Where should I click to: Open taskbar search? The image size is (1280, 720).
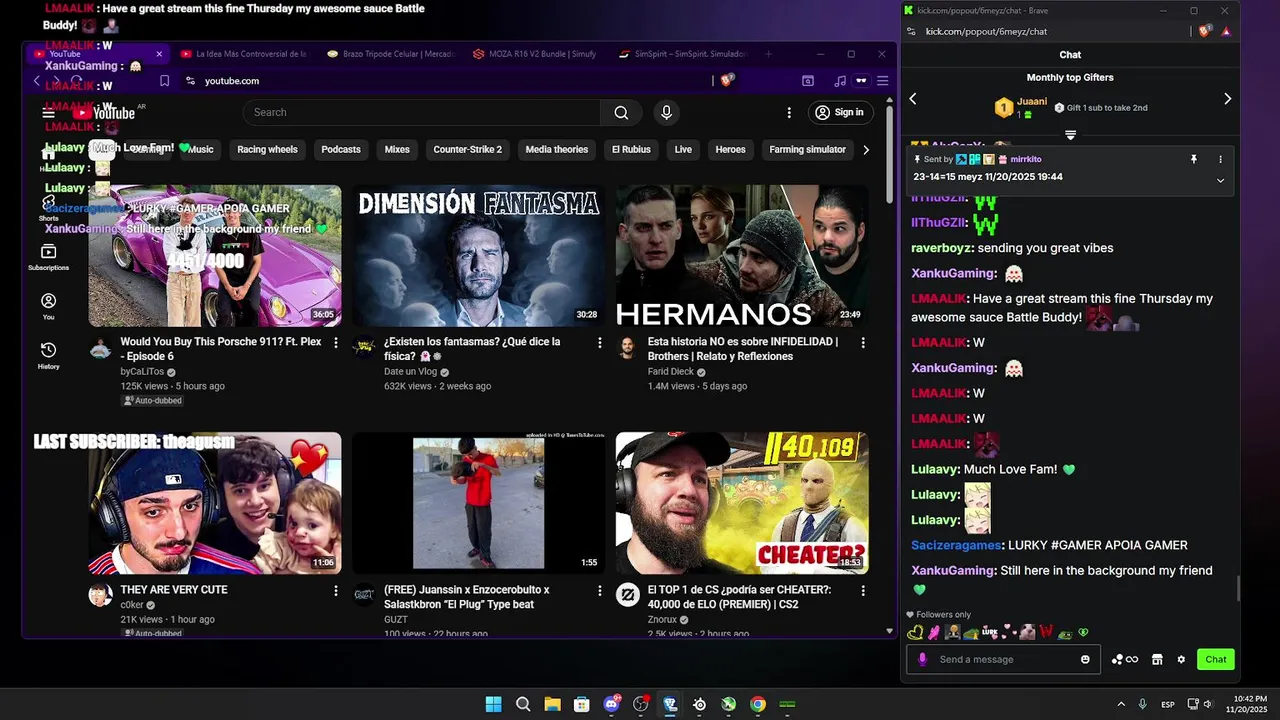[523, 704]
